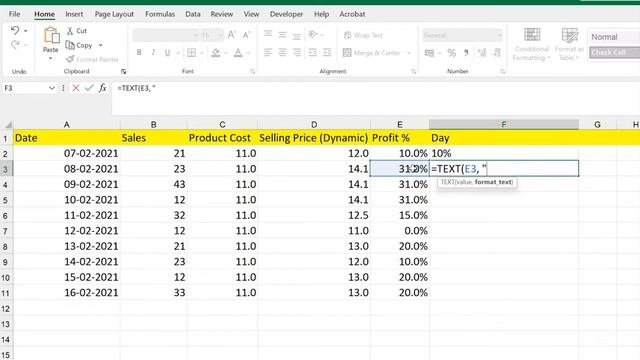The image size is (640, 360).
Task: Click the Fill Color bucket icon
Action: click(x=216, y=52)
